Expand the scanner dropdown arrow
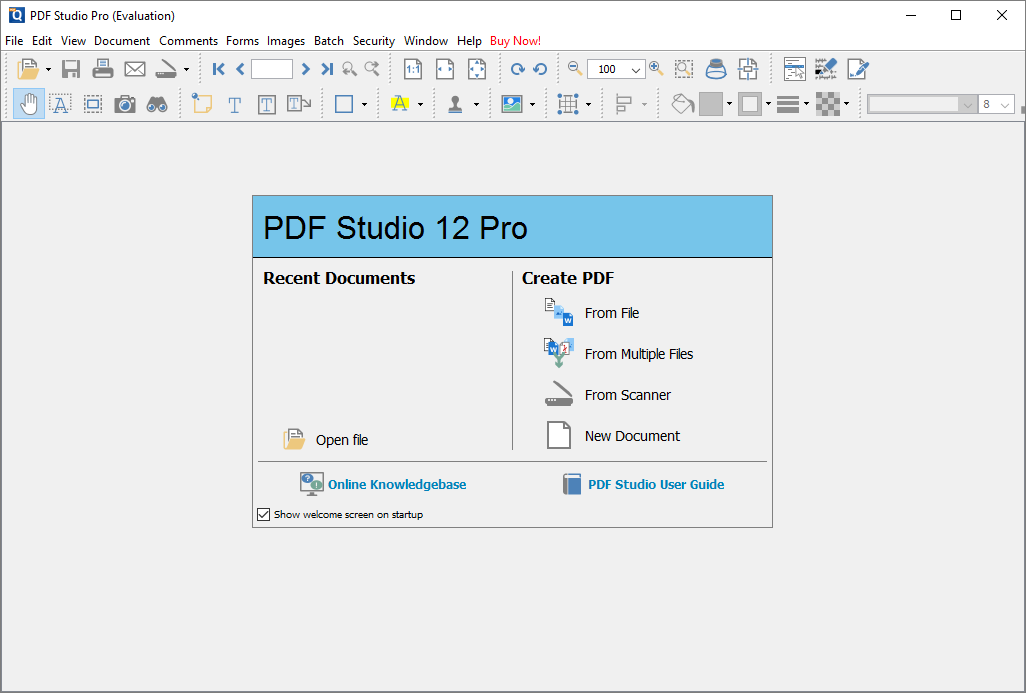 [x=186, y=69]
